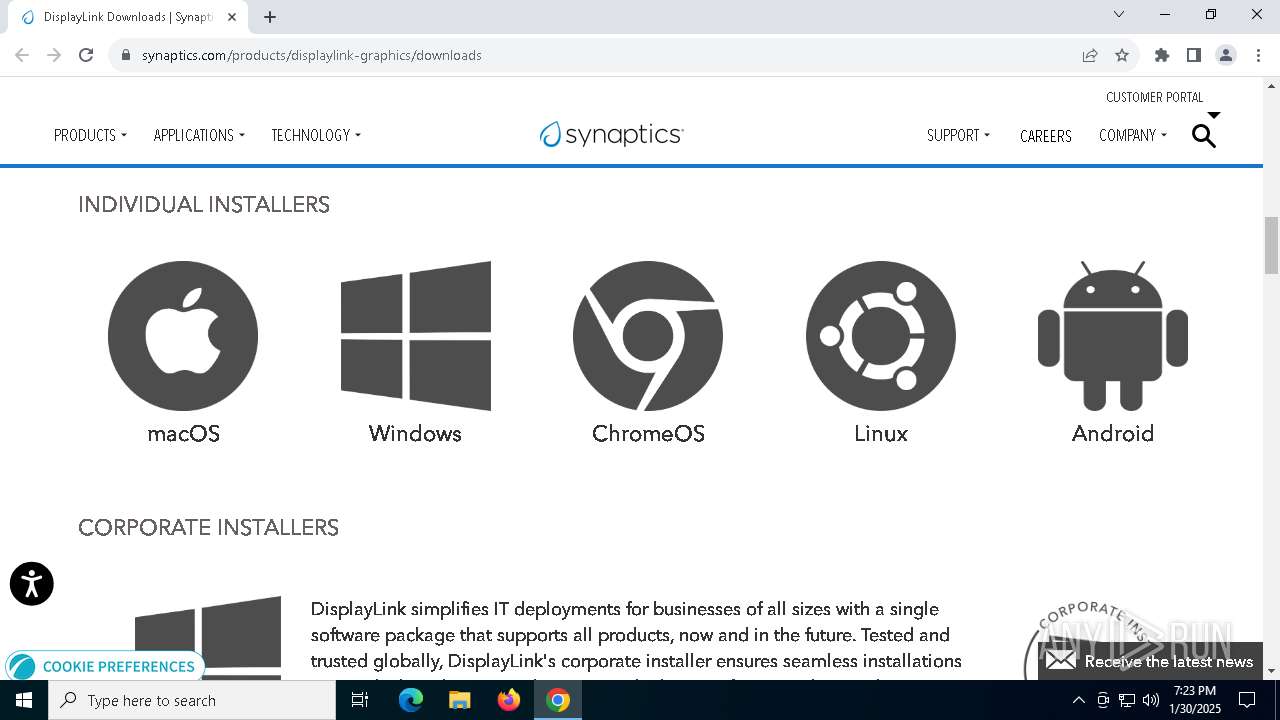The height and width of the screenshot is (720, 1280).
Task: Show hidden system tray icons
Action: (x=1078, y=700)
